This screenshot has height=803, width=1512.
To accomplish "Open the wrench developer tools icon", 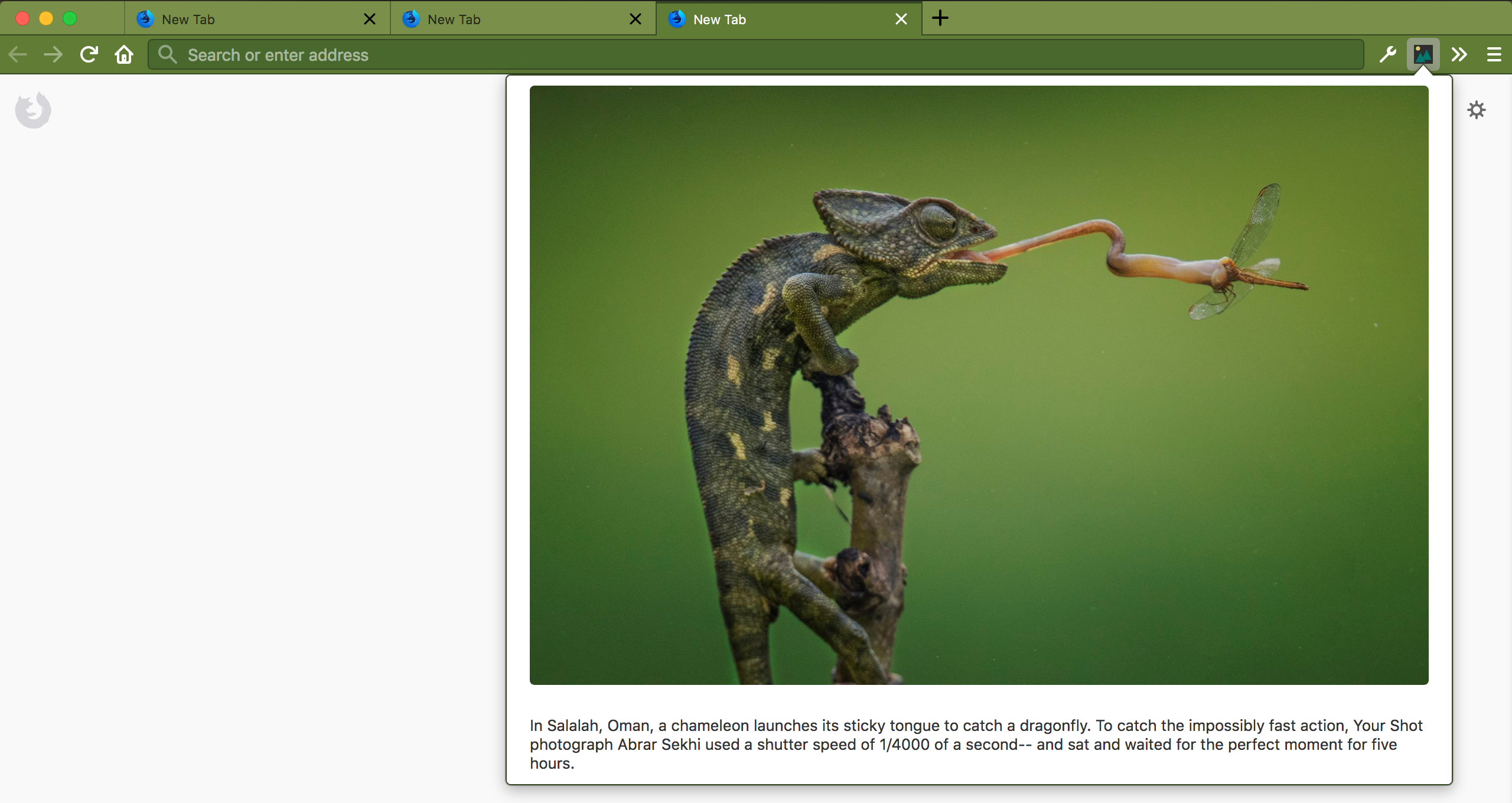I will [x=1387, y=55].
